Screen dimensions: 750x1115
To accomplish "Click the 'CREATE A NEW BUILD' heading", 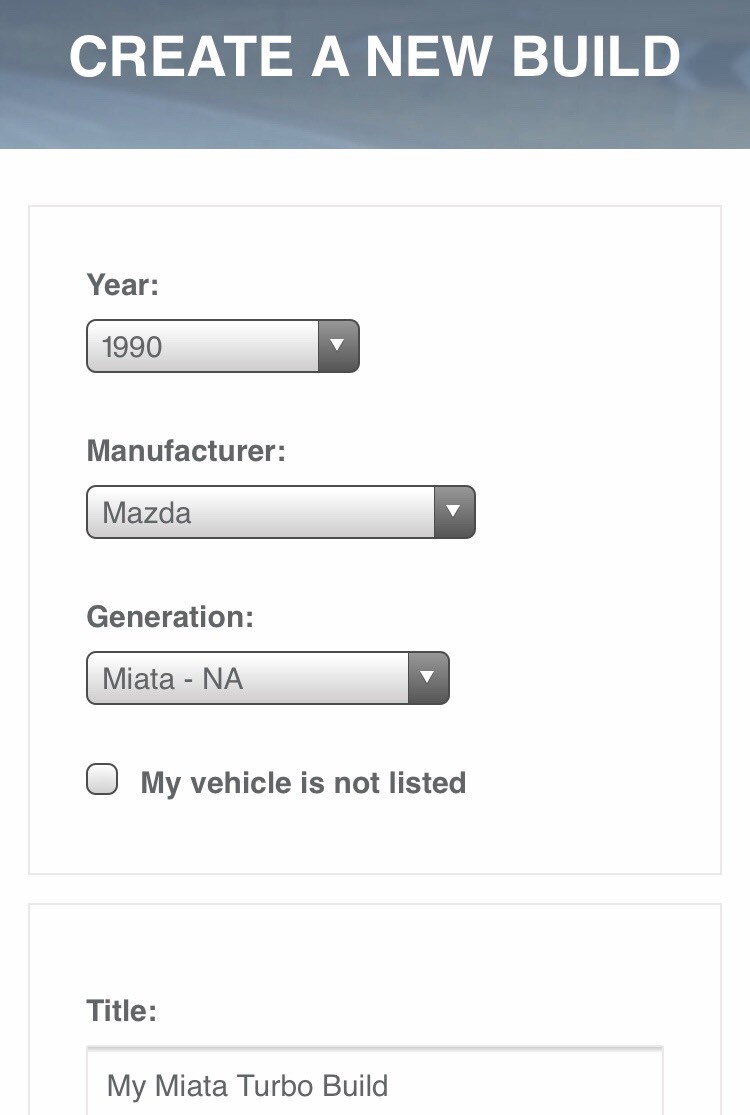I will click(x=375, y=57).
